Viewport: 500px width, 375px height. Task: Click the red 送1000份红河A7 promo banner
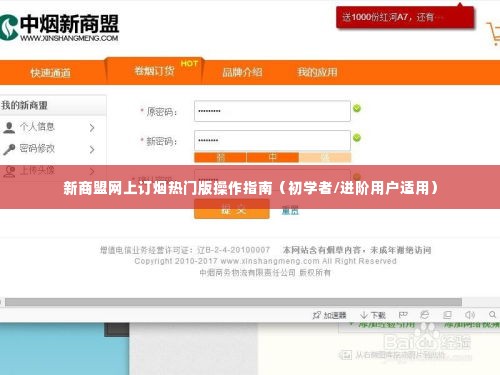pyautogui.click(x=405, y=17)
